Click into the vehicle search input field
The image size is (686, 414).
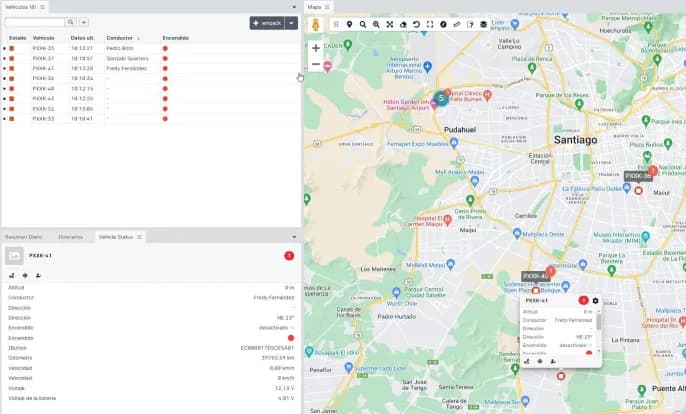[x=35, y=22]
